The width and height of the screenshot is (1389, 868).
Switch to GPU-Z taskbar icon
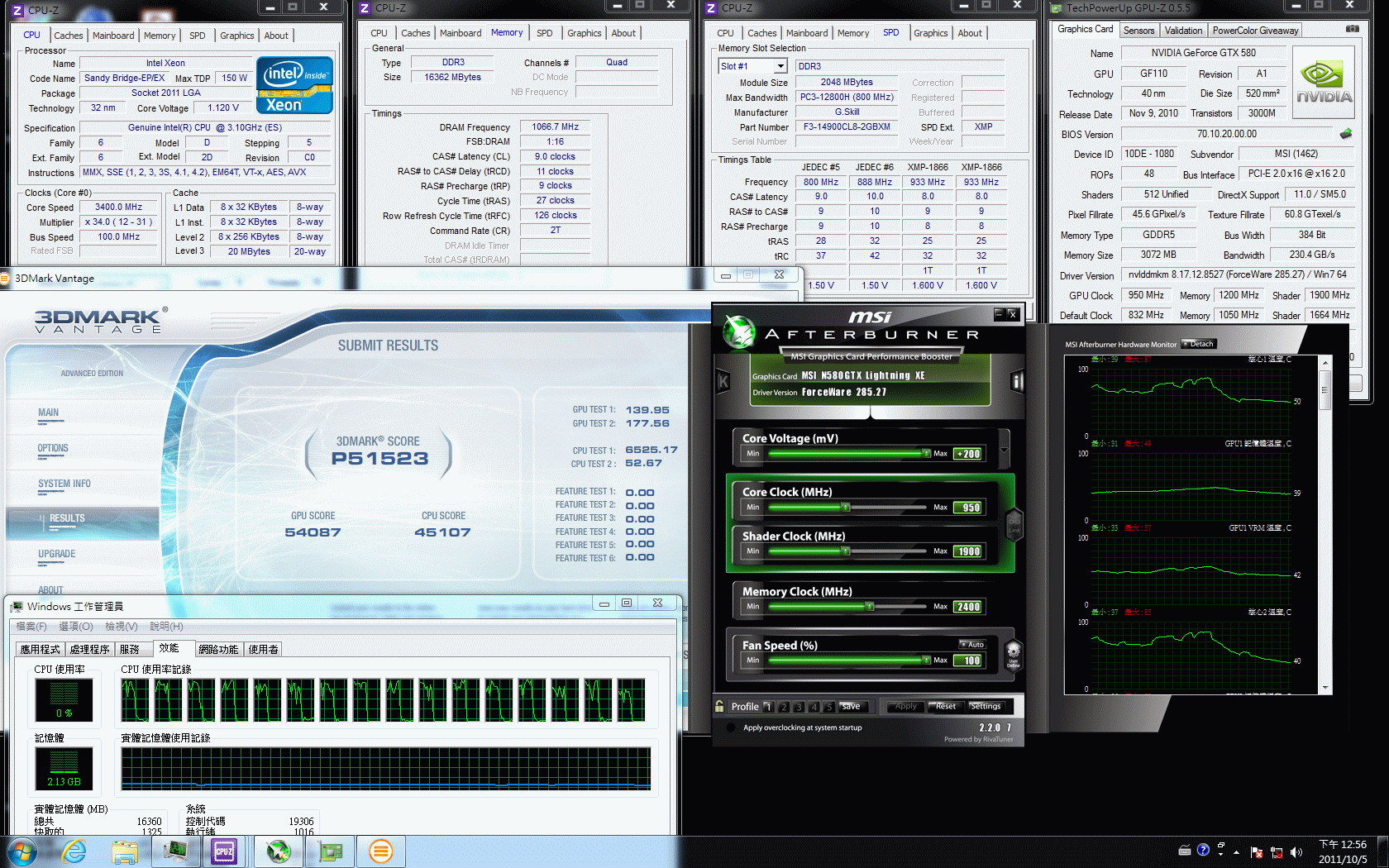click(331, 851)
